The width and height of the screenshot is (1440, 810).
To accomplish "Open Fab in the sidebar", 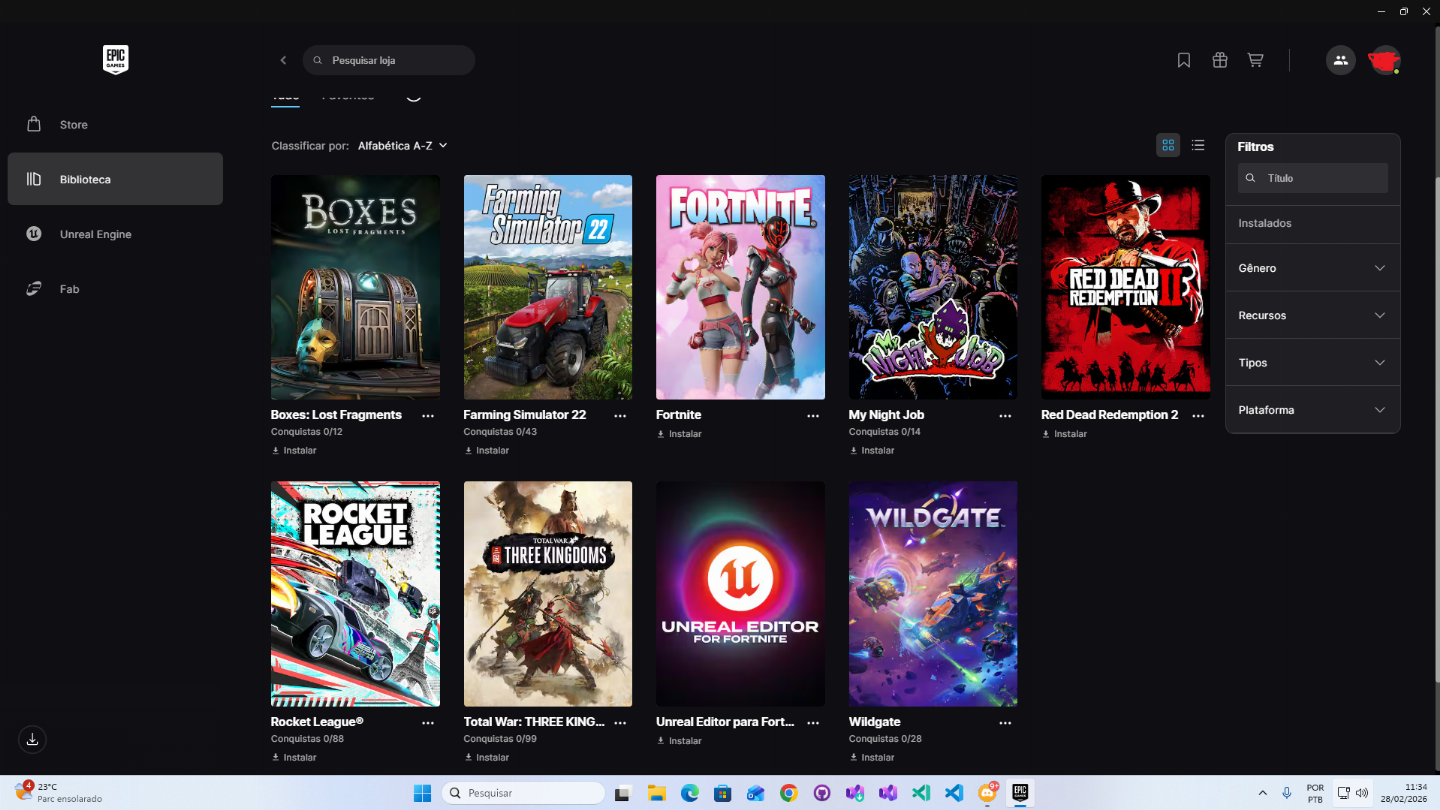I will (115, 289).
